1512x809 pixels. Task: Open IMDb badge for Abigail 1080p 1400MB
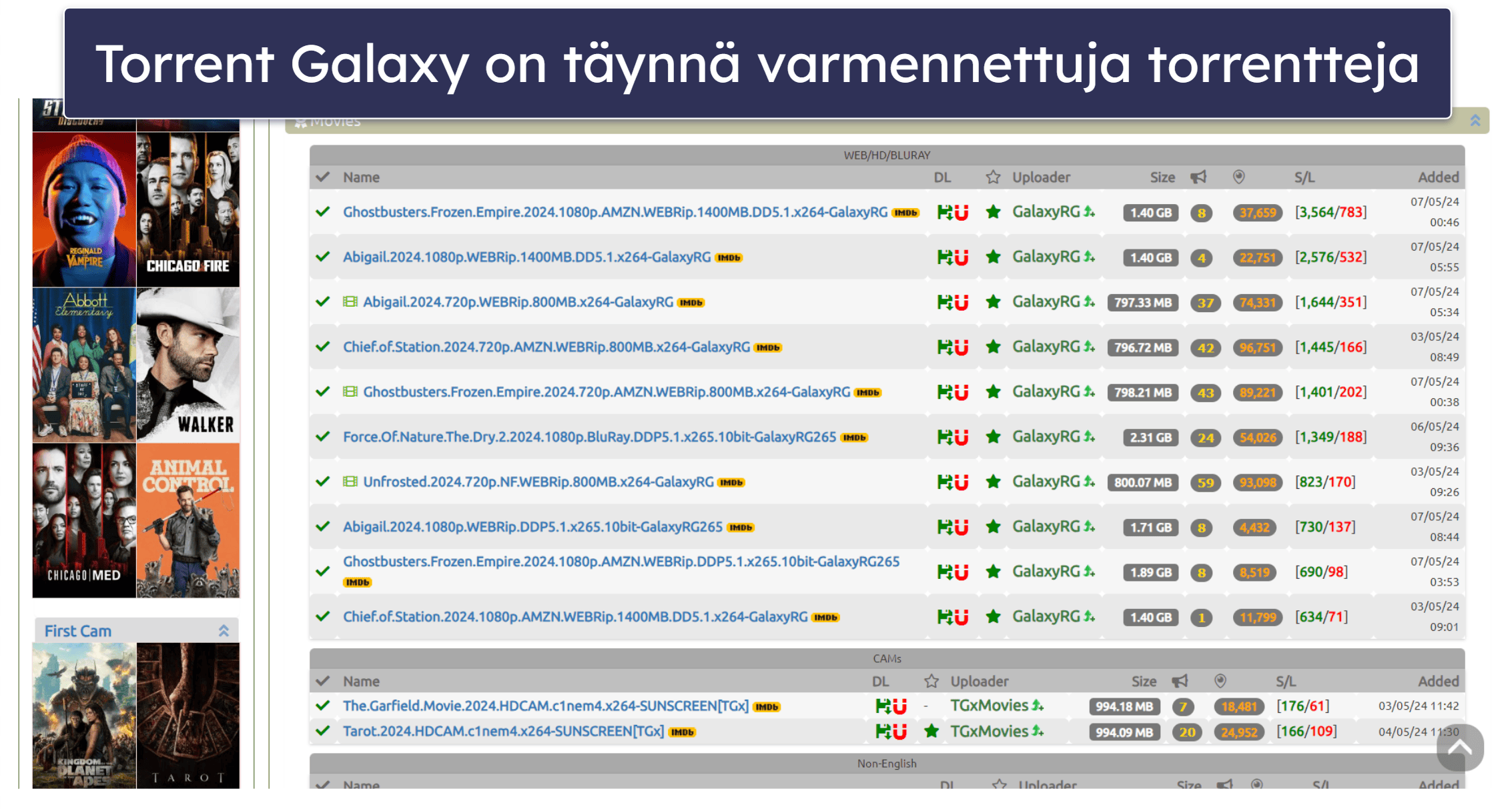729,257
